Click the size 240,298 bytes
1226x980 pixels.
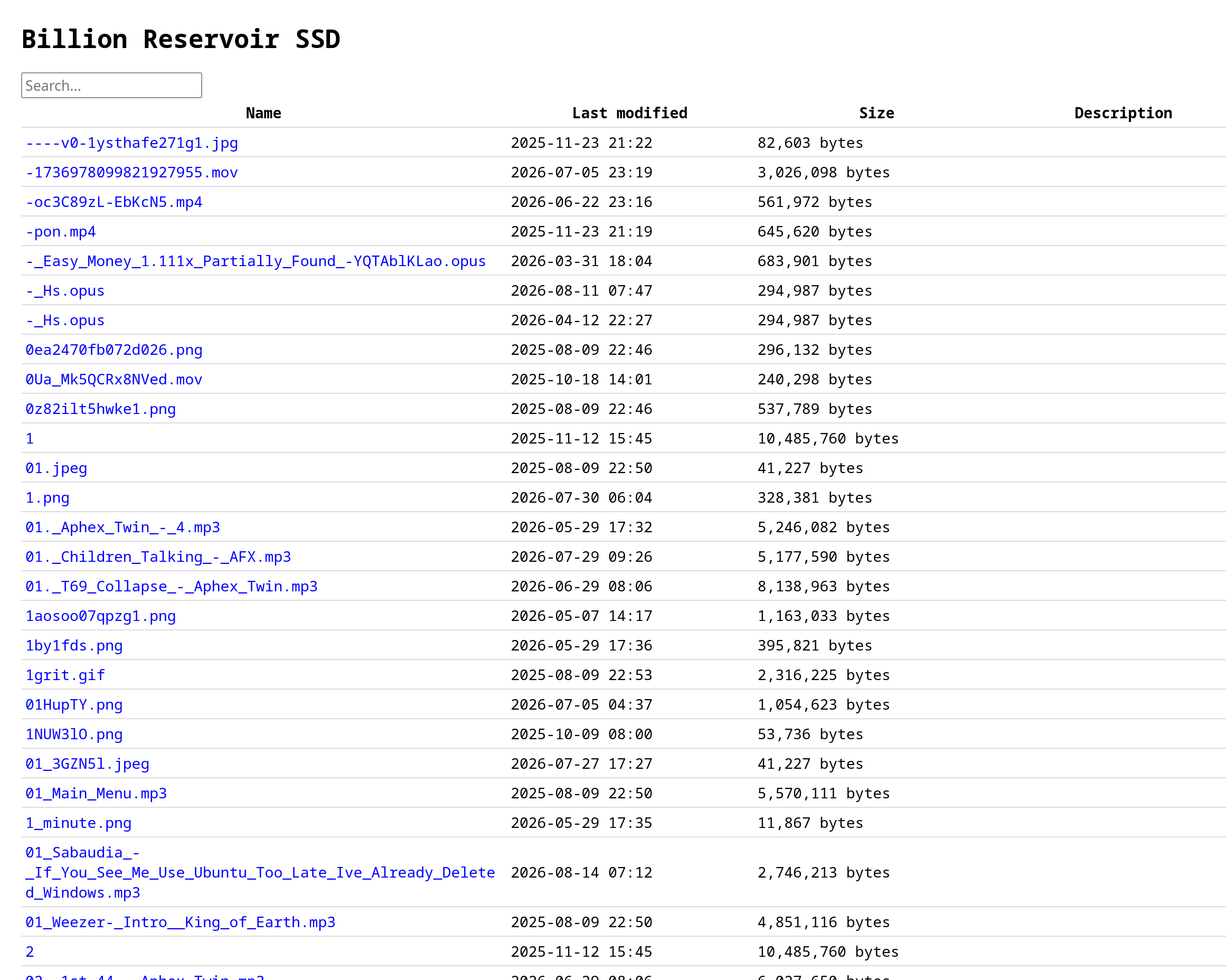tap(814, 379)
